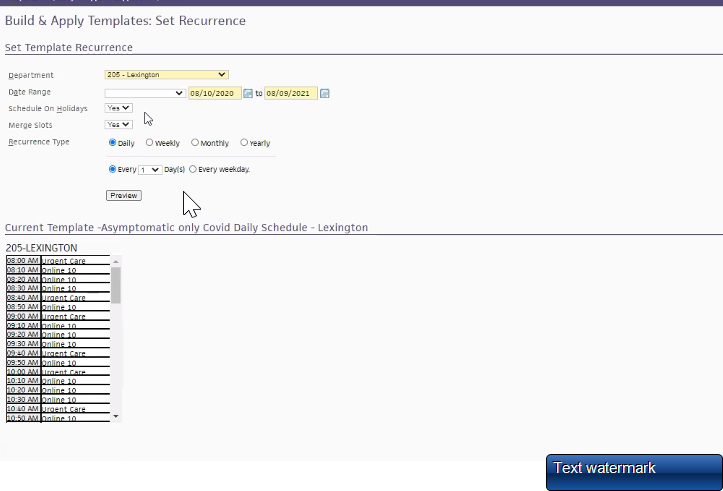This screenshot has width=723, height=491.
Task: Choose the Monthly recurrence option
Action: tap(195, 143)
